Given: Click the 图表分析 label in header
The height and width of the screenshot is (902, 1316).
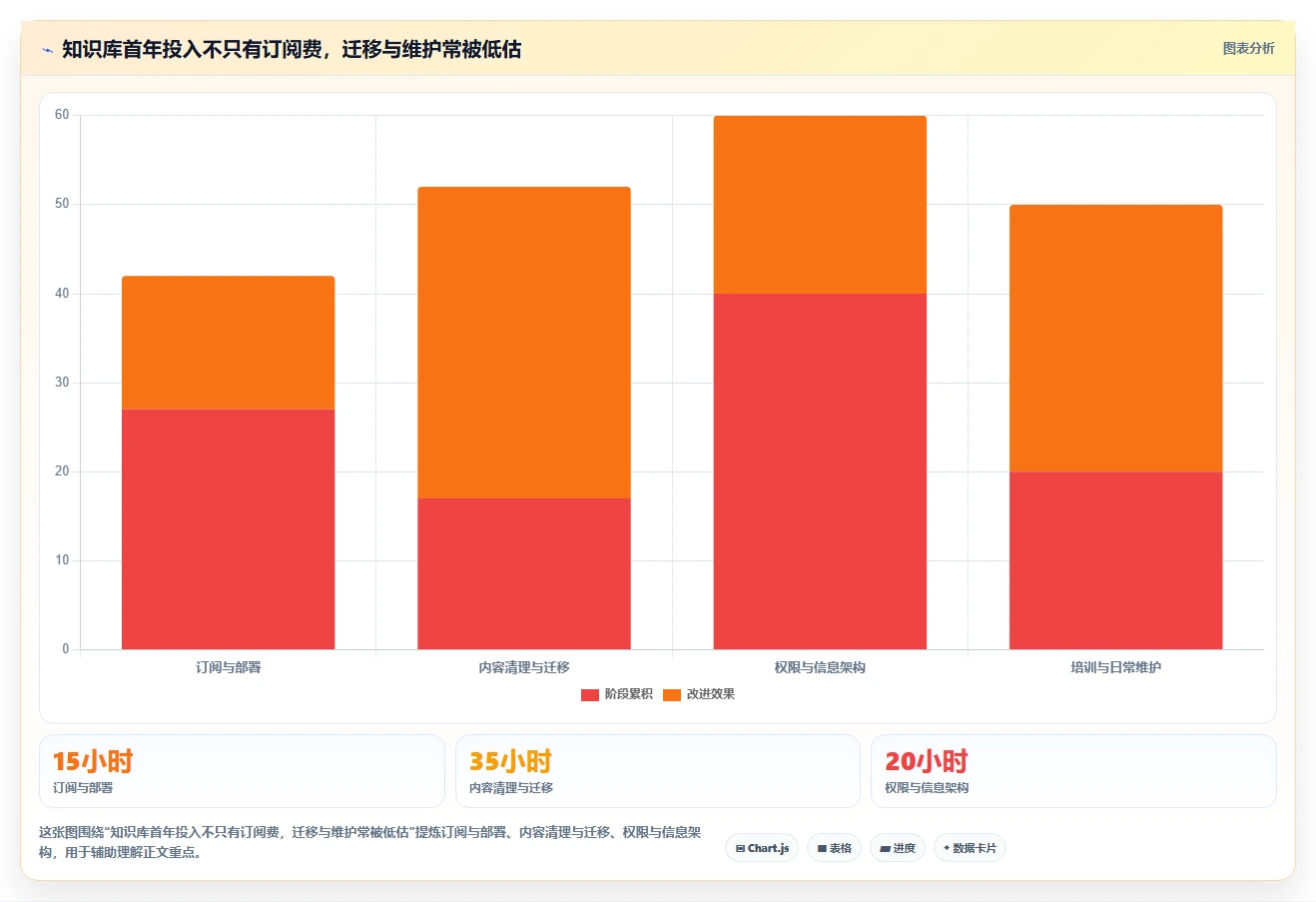Looking at the screenshot, I should click(1248, 48).
